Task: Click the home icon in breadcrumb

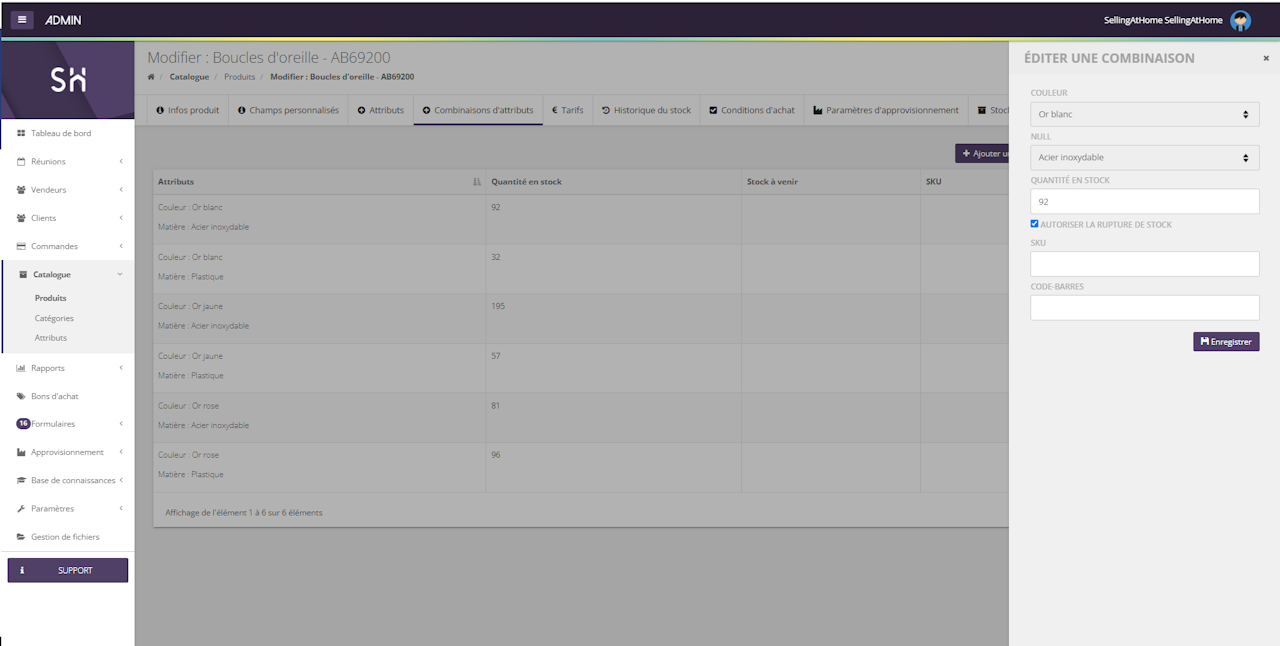Action: [151, 77]
